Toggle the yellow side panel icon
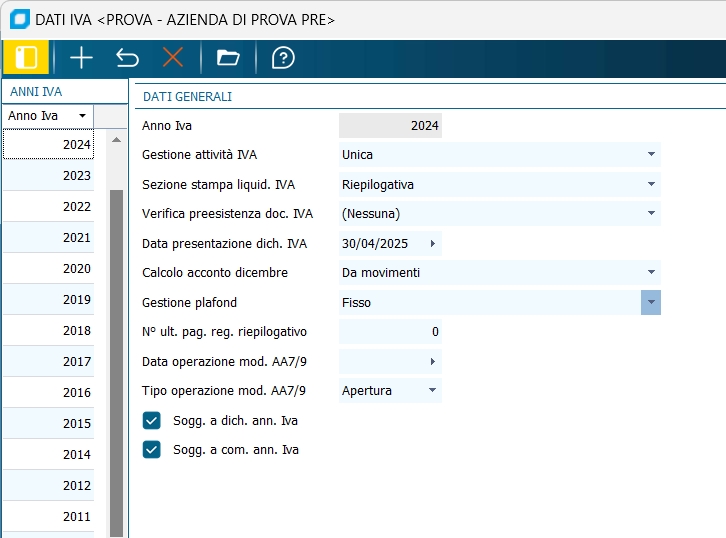This screenshot has height=538, width=726. click(x=26, y=57)
